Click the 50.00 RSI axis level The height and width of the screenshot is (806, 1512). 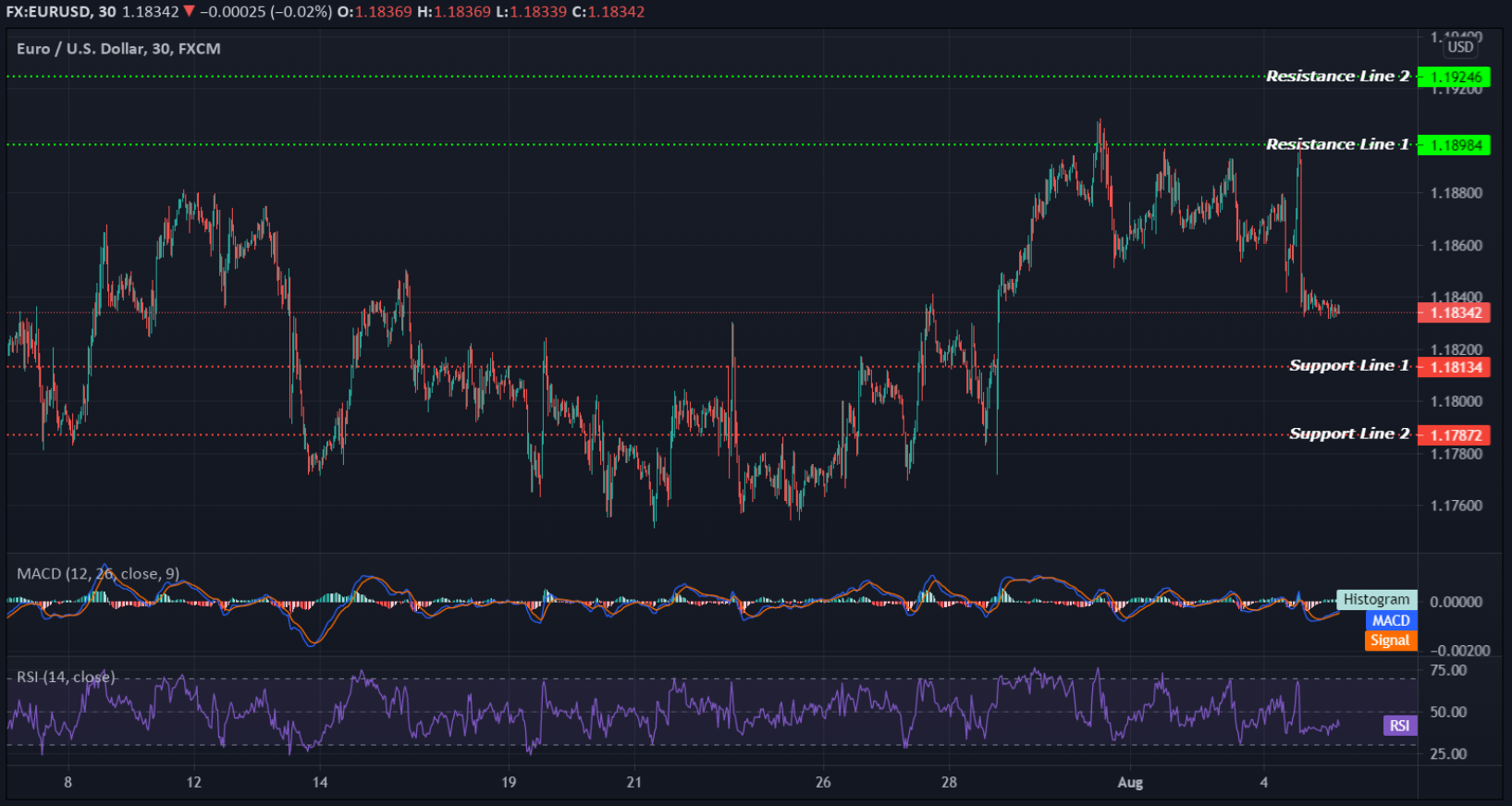(1448, 712)
